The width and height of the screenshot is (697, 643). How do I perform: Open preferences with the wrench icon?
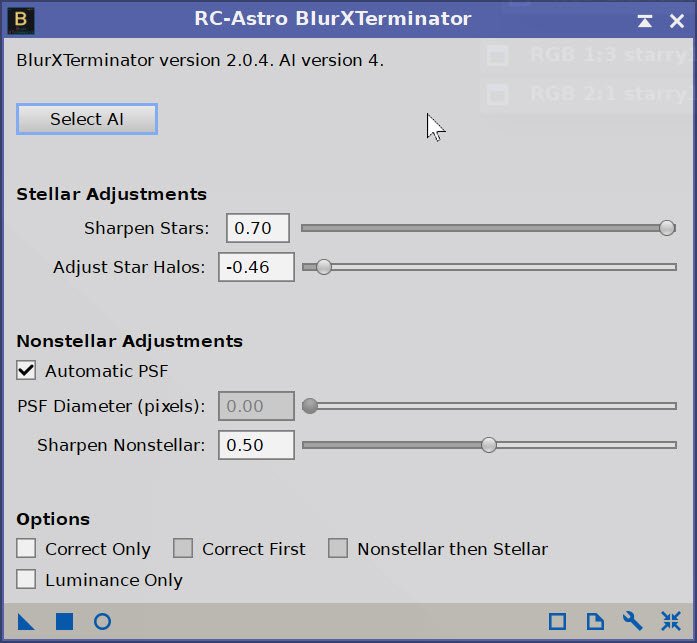coord(633,621)
